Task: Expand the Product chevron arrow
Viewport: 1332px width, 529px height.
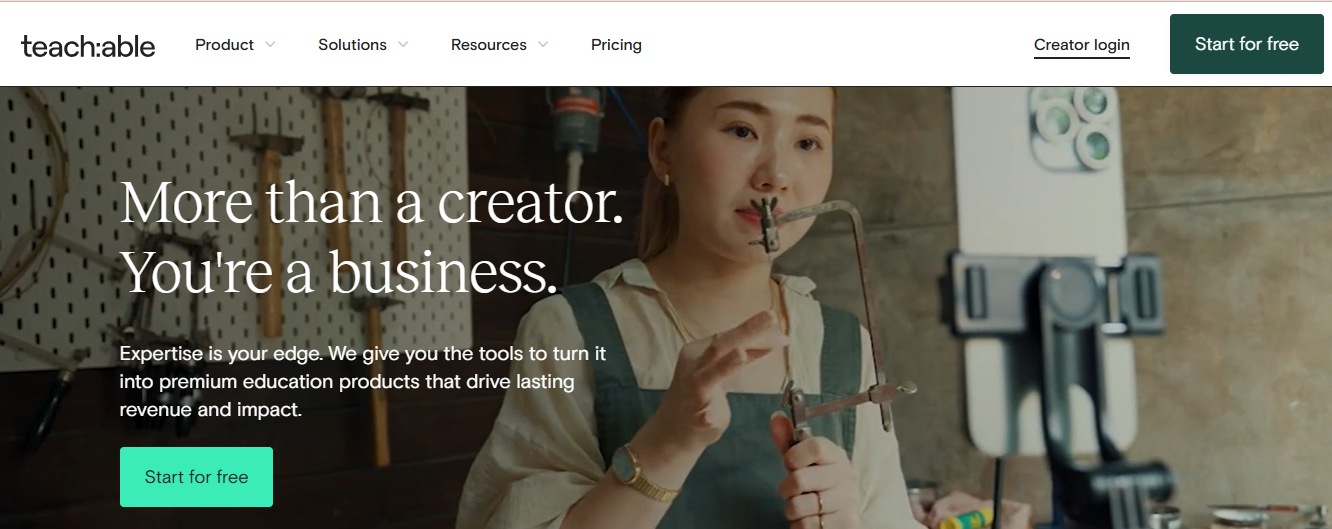Action: (x=270, y=45)
